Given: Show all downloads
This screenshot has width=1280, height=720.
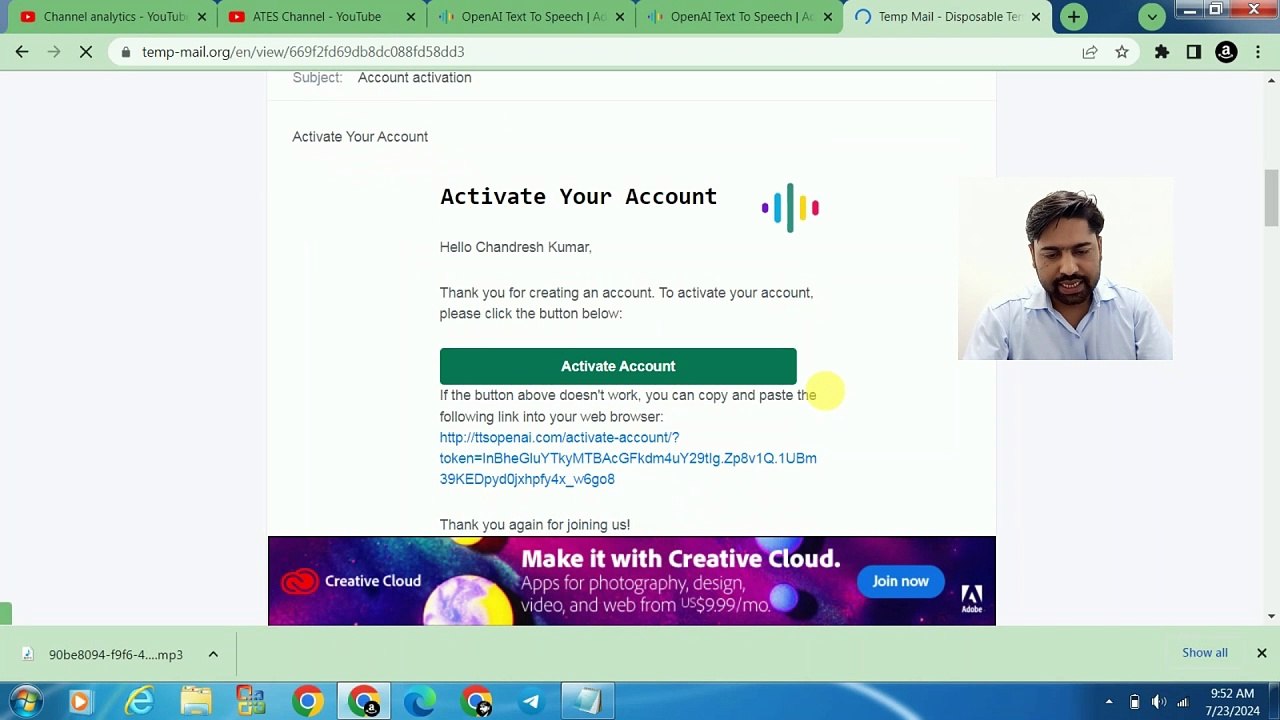Looking at the screenshot, I should point(1204,653).
